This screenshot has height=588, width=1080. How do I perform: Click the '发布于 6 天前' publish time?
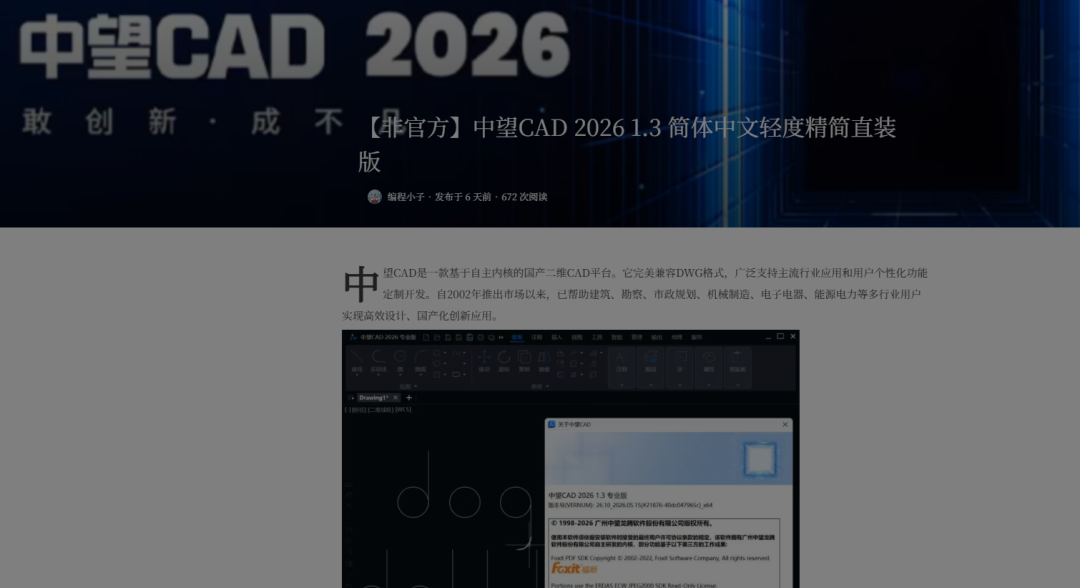(x=462, y=197)
